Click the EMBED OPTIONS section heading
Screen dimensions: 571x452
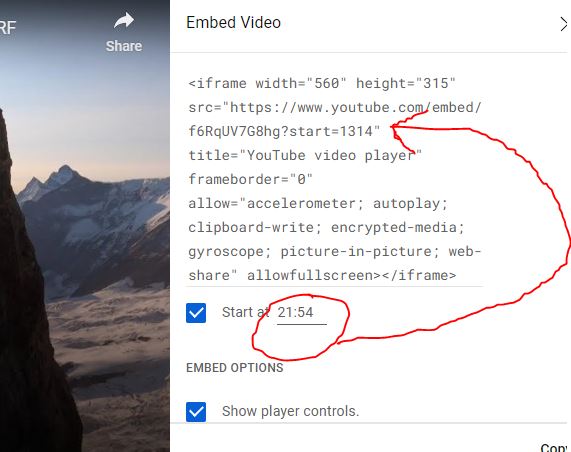(235, 368)
